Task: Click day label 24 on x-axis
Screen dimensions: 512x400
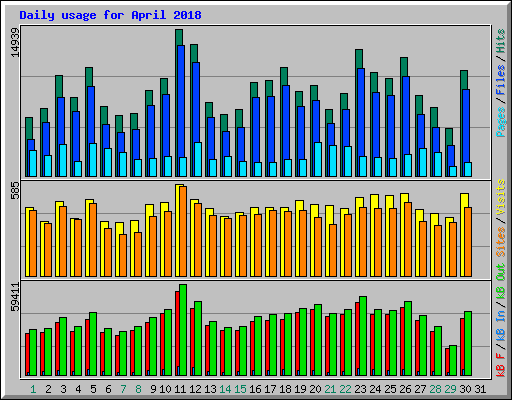Action: coord(375,389)
